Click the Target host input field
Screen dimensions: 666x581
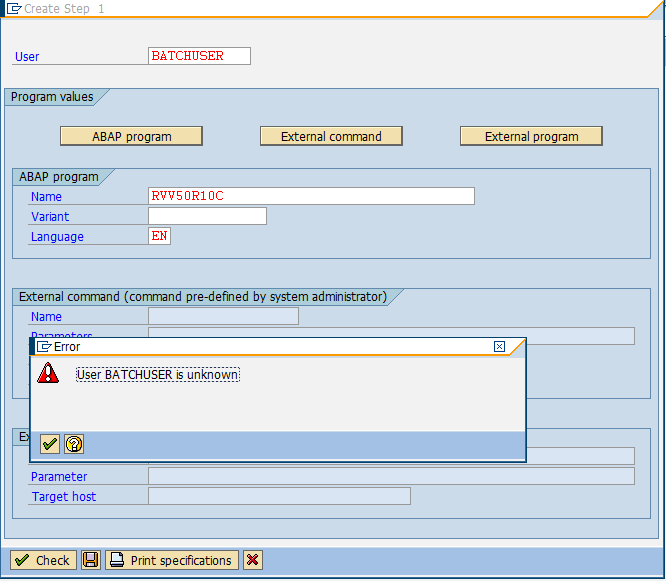pos(279,496)
